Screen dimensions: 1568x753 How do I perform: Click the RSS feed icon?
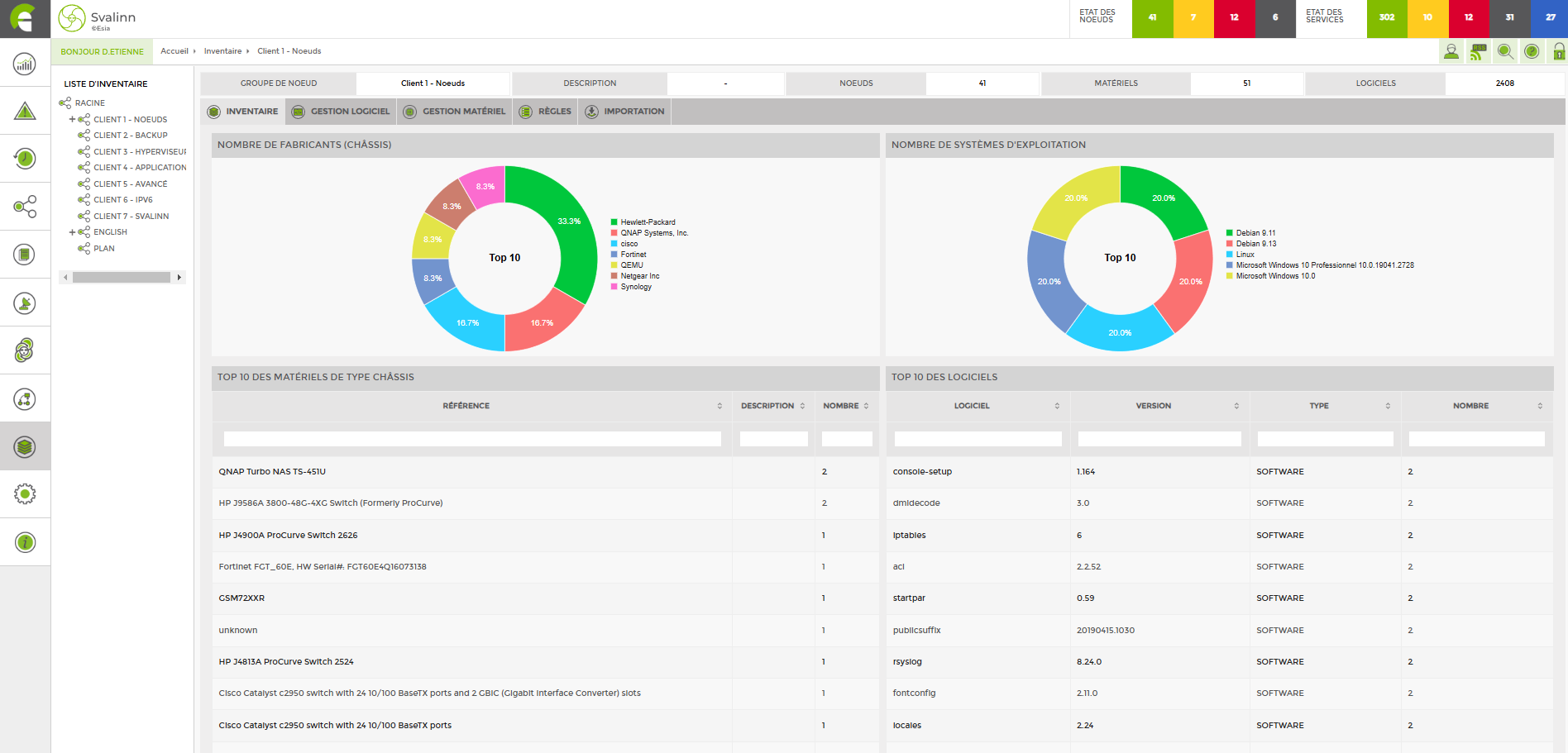pos(1478,52)
